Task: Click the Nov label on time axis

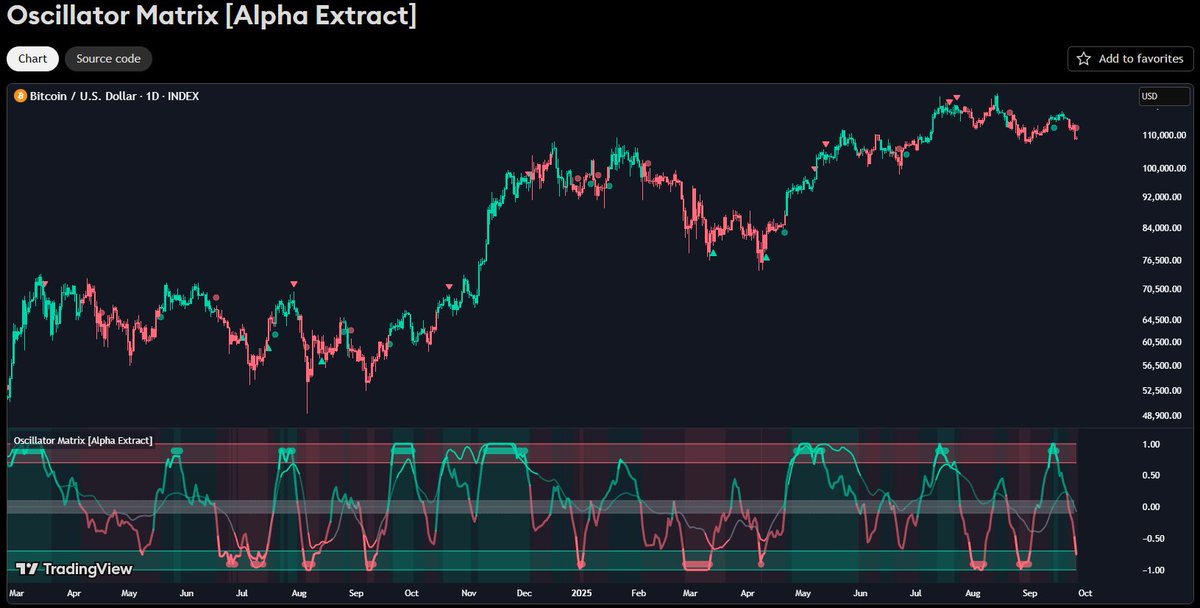Action: (x=467, y=592)
